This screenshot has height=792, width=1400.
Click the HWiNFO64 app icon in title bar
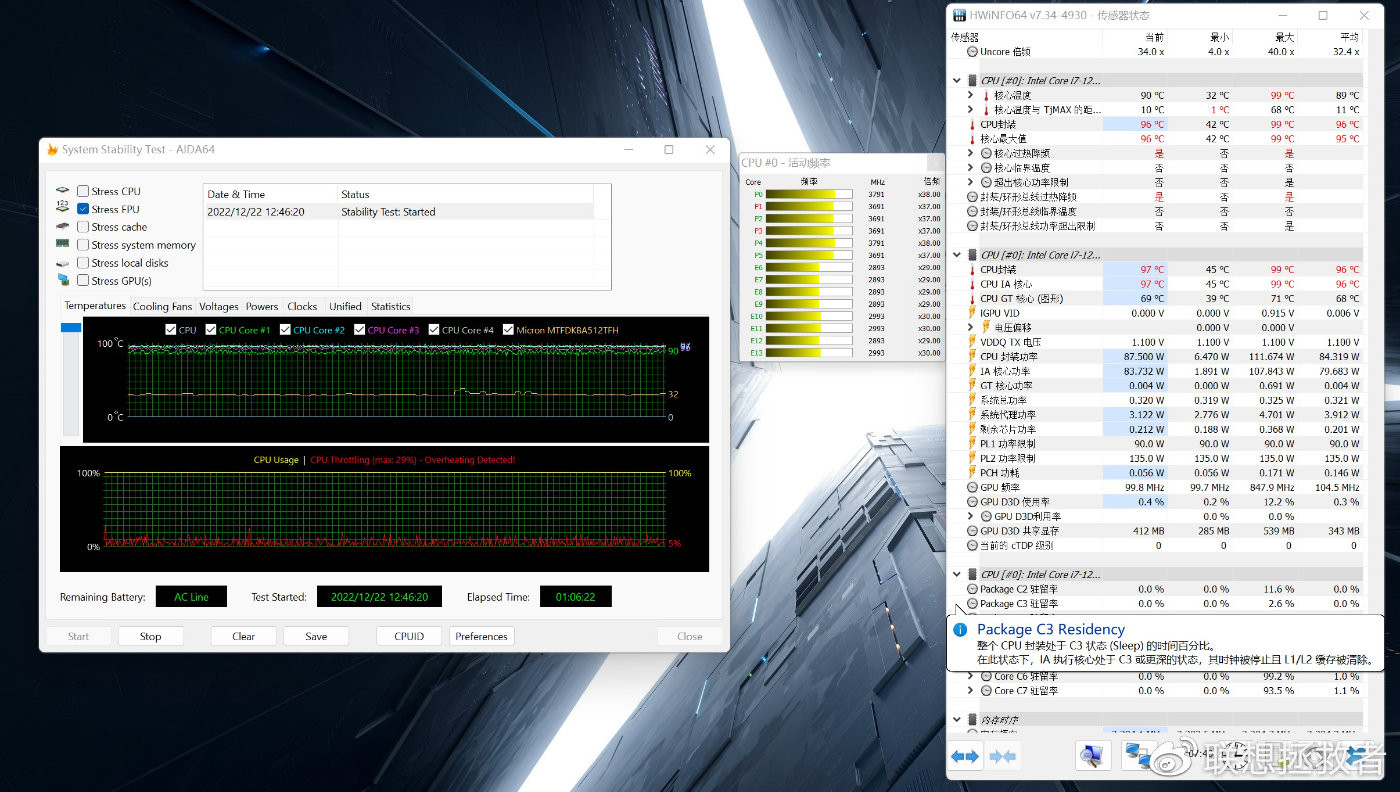click(960, 16)
